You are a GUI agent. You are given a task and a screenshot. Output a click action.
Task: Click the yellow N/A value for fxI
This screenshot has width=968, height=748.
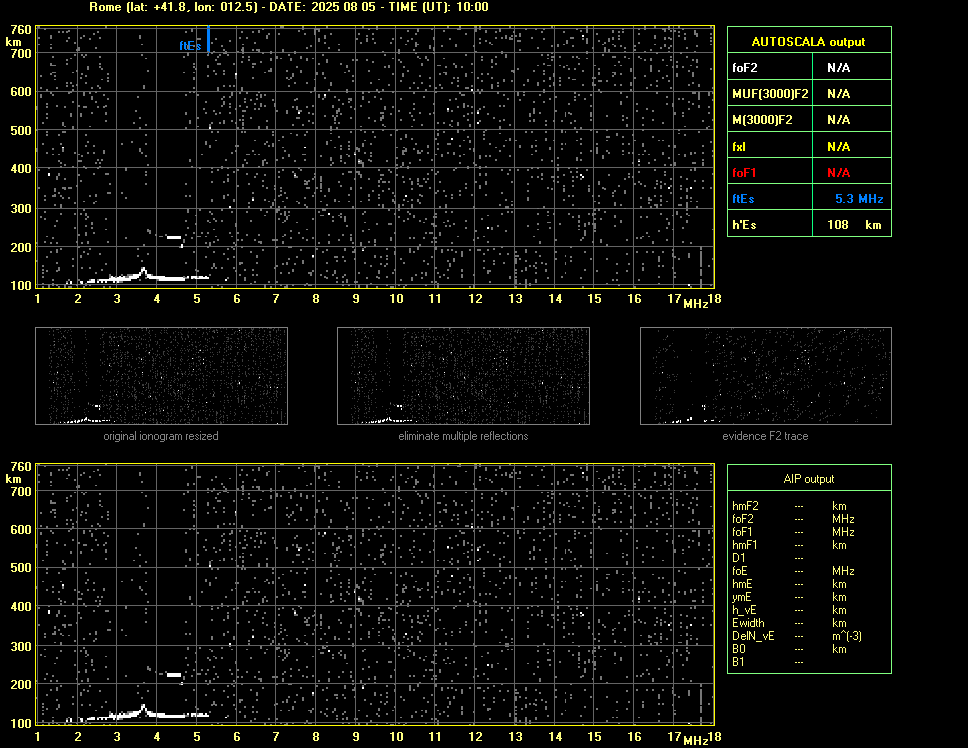[838, 147]
